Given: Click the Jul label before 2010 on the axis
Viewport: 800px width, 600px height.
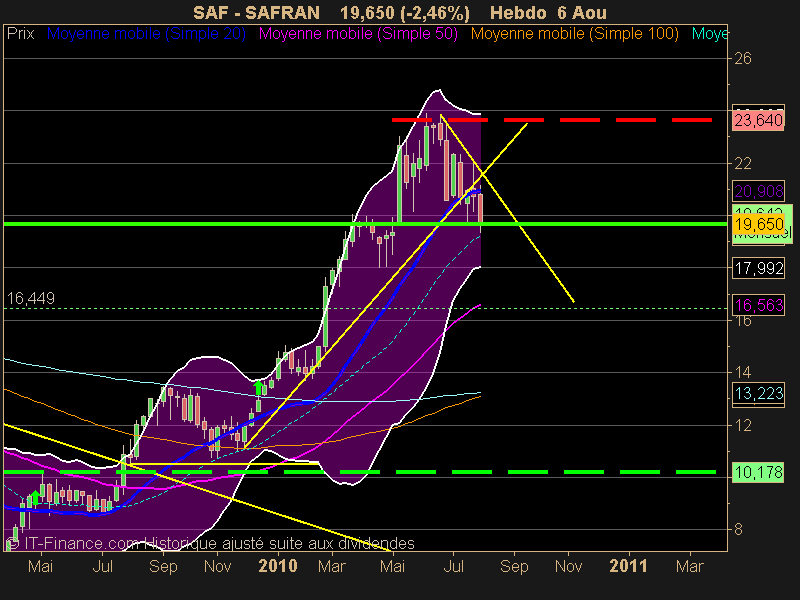Looking at the screenshot, I should coord(103,566).
